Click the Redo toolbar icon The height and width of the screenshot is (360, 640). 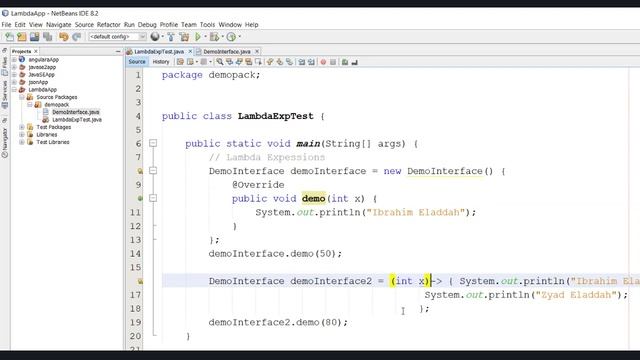click(76, 37)
